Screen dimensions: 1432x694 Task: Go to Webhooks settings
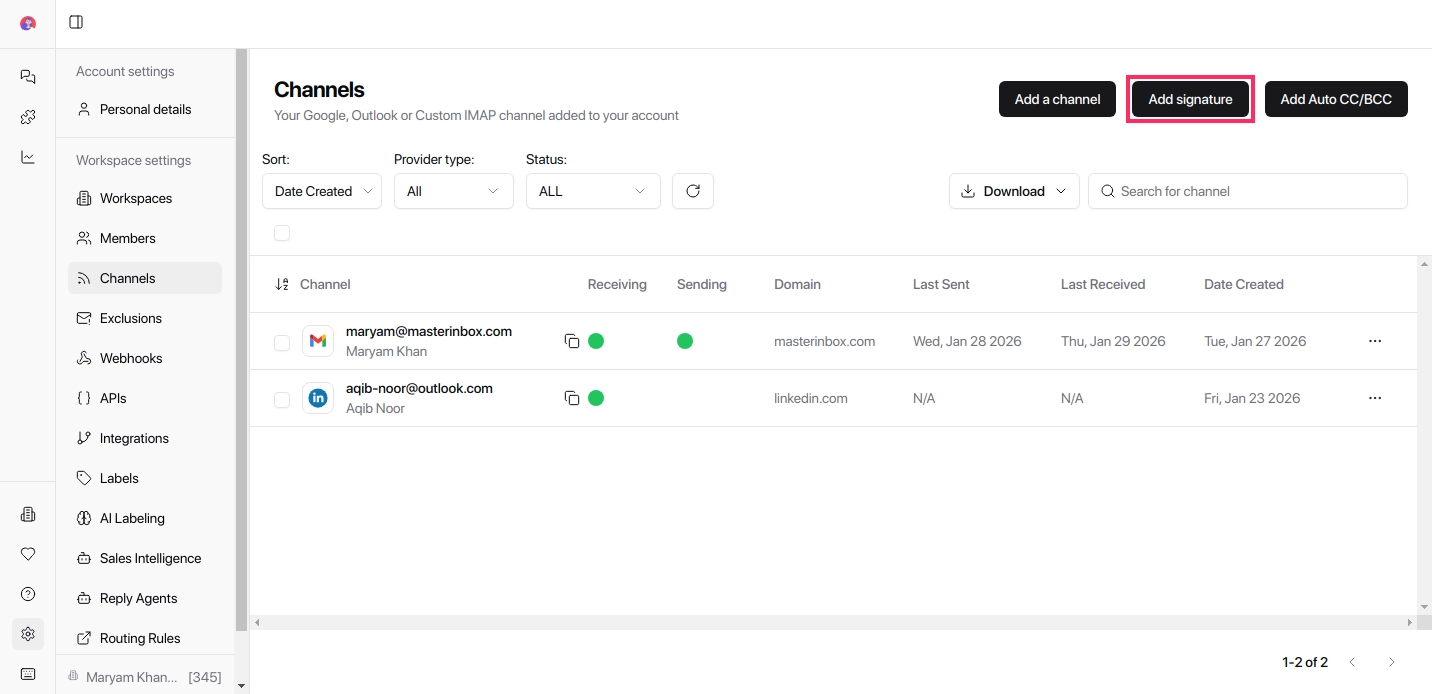tap(130, 358)
